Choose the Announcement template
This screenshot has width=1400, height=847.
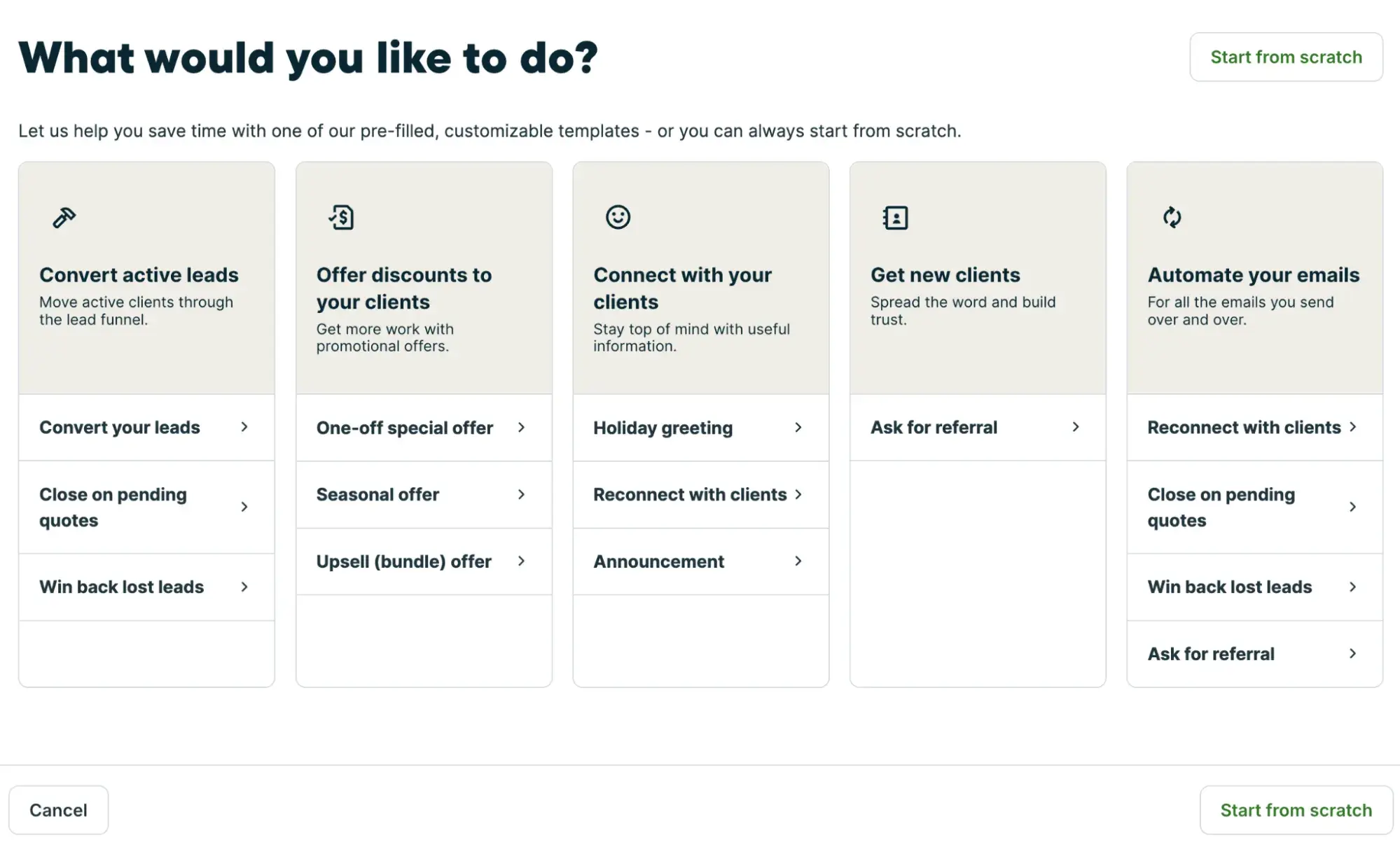(x=658, y=561)
